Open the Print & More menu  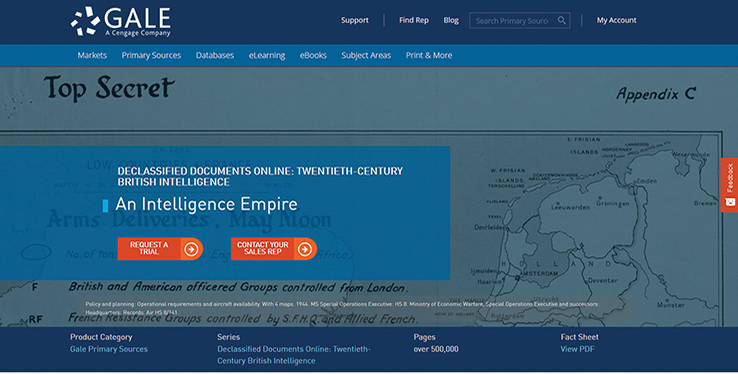pyautogui.click(x=429, y=55)
